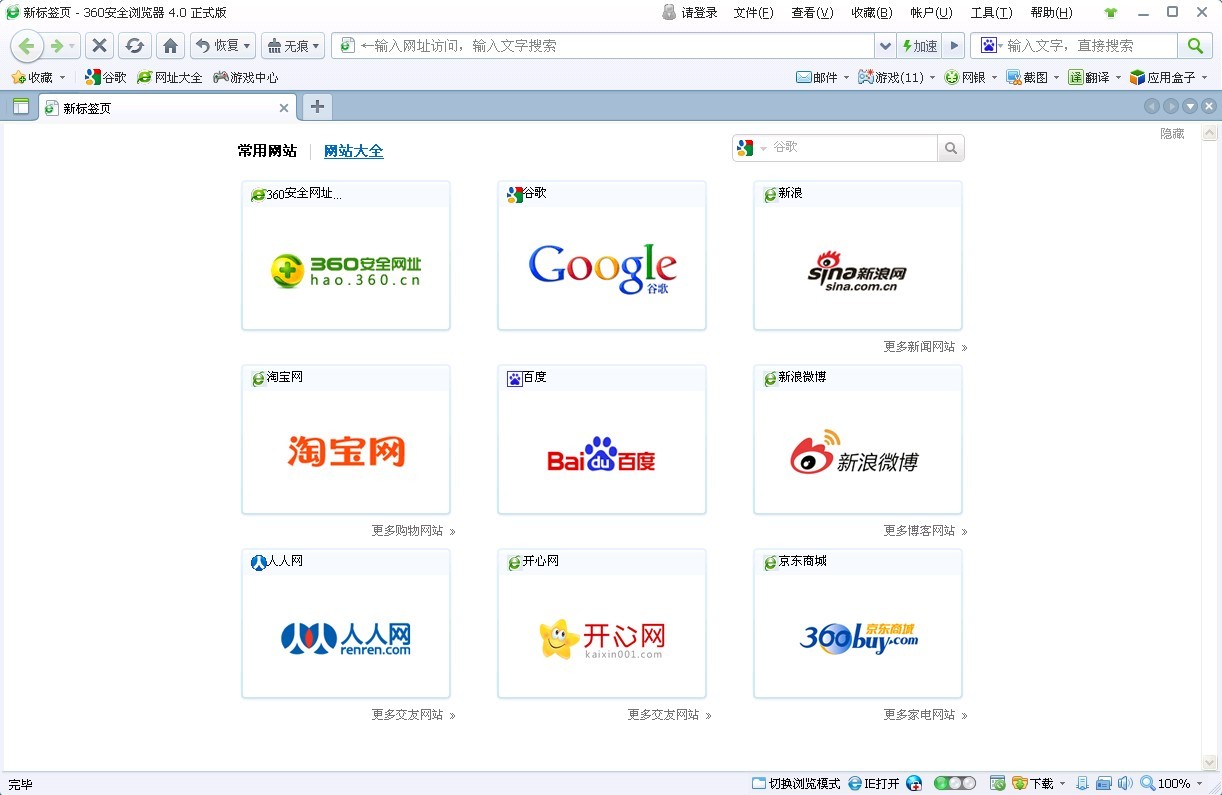Click the Refresh page icon
Image resolution: width=1222 pixels, height=795 pixels.
(x=134, y=46)
